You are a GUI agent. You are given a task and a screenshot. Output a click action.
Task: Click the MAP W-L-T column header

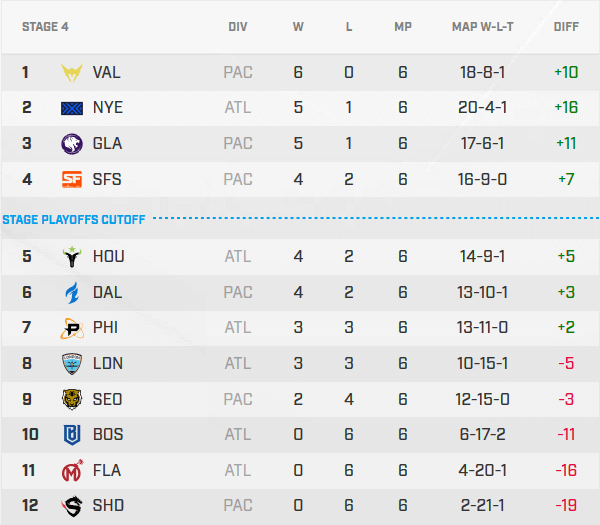click(x=484, y=27)
